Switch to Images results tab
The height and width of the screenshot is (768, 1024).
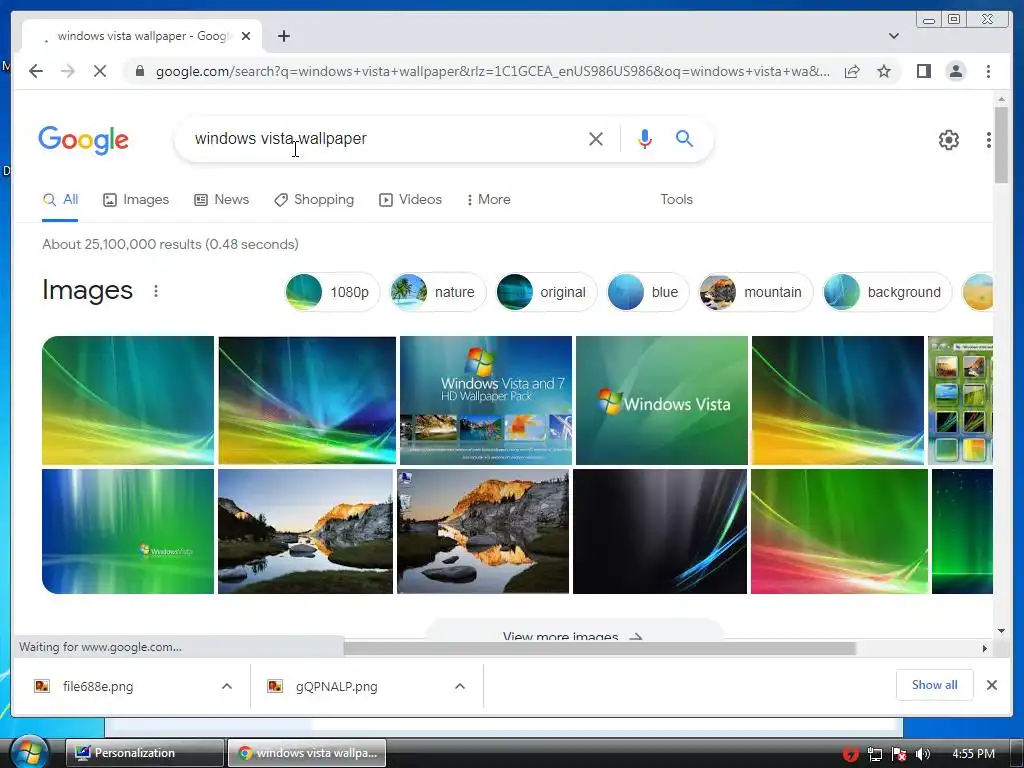[x=136, y=200]
